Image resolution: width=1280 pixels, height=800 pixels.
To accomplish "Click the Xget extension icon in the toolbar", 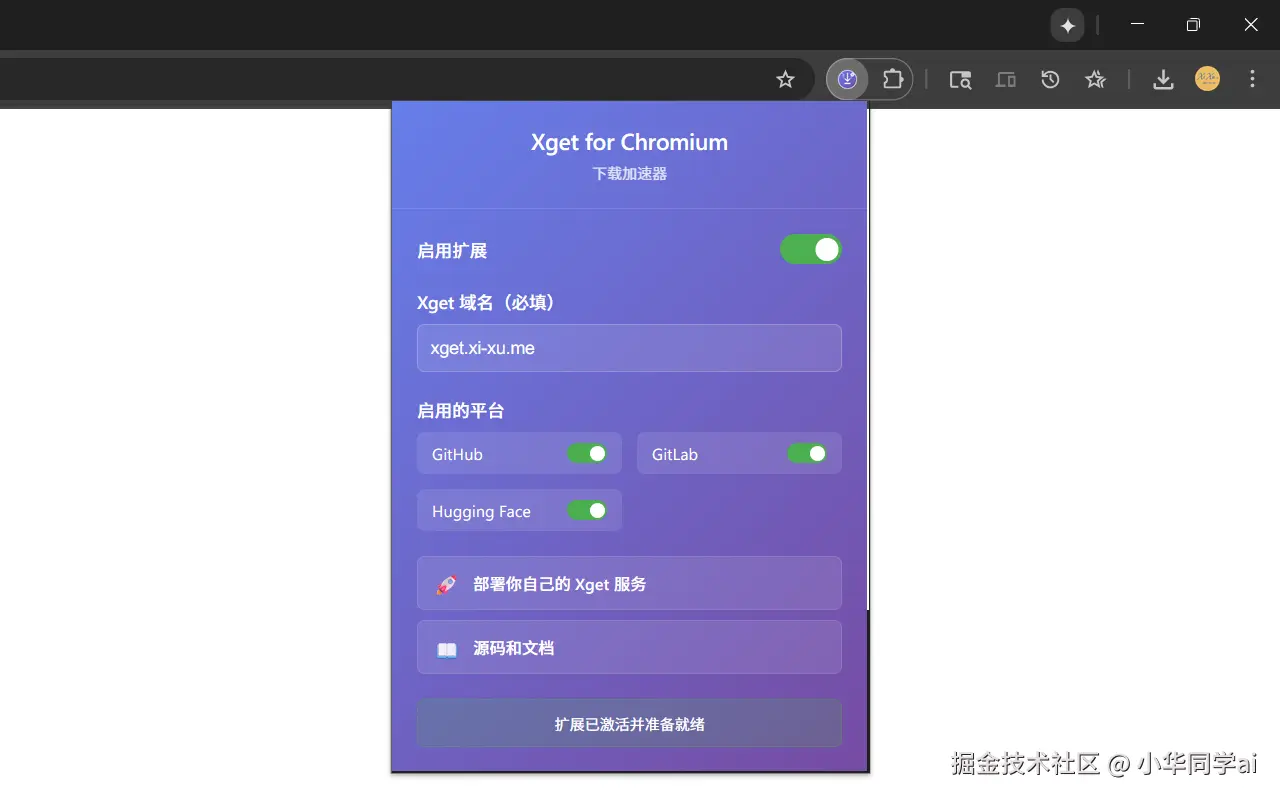I will pyautogui.click(x=848, y=79).
